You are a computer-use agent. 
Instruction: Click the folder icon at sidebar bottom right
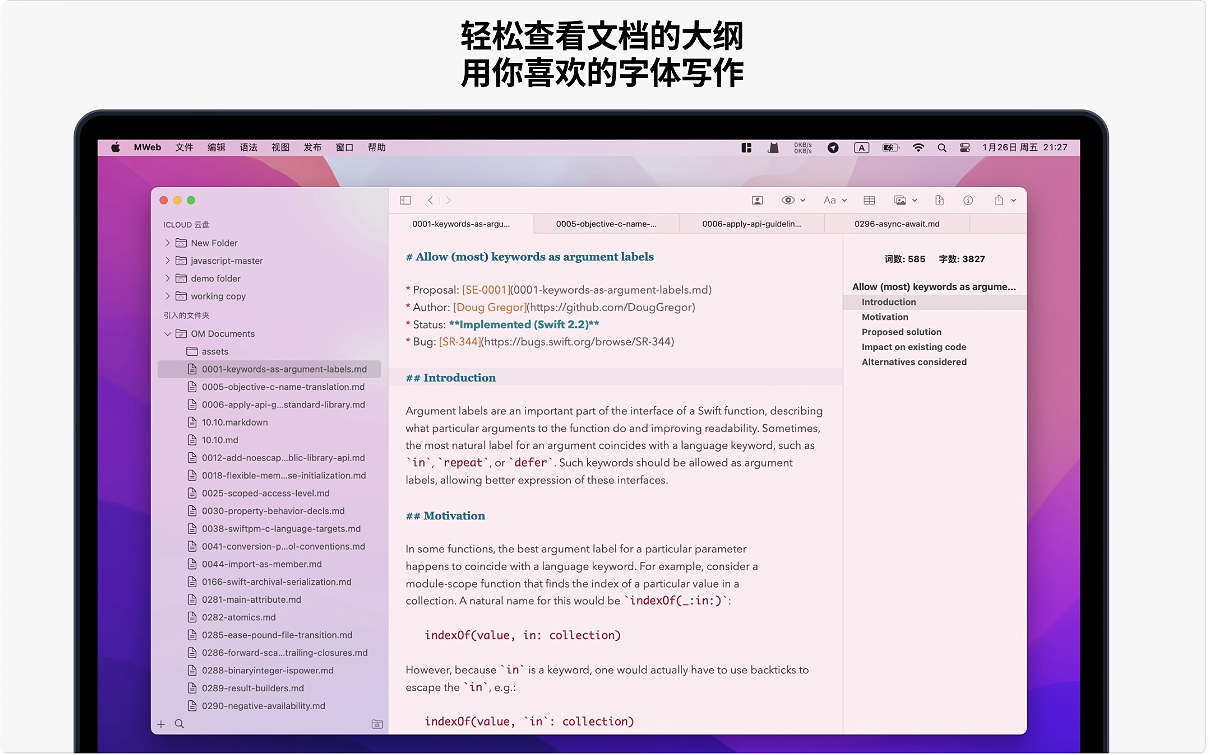pos(376,724)
